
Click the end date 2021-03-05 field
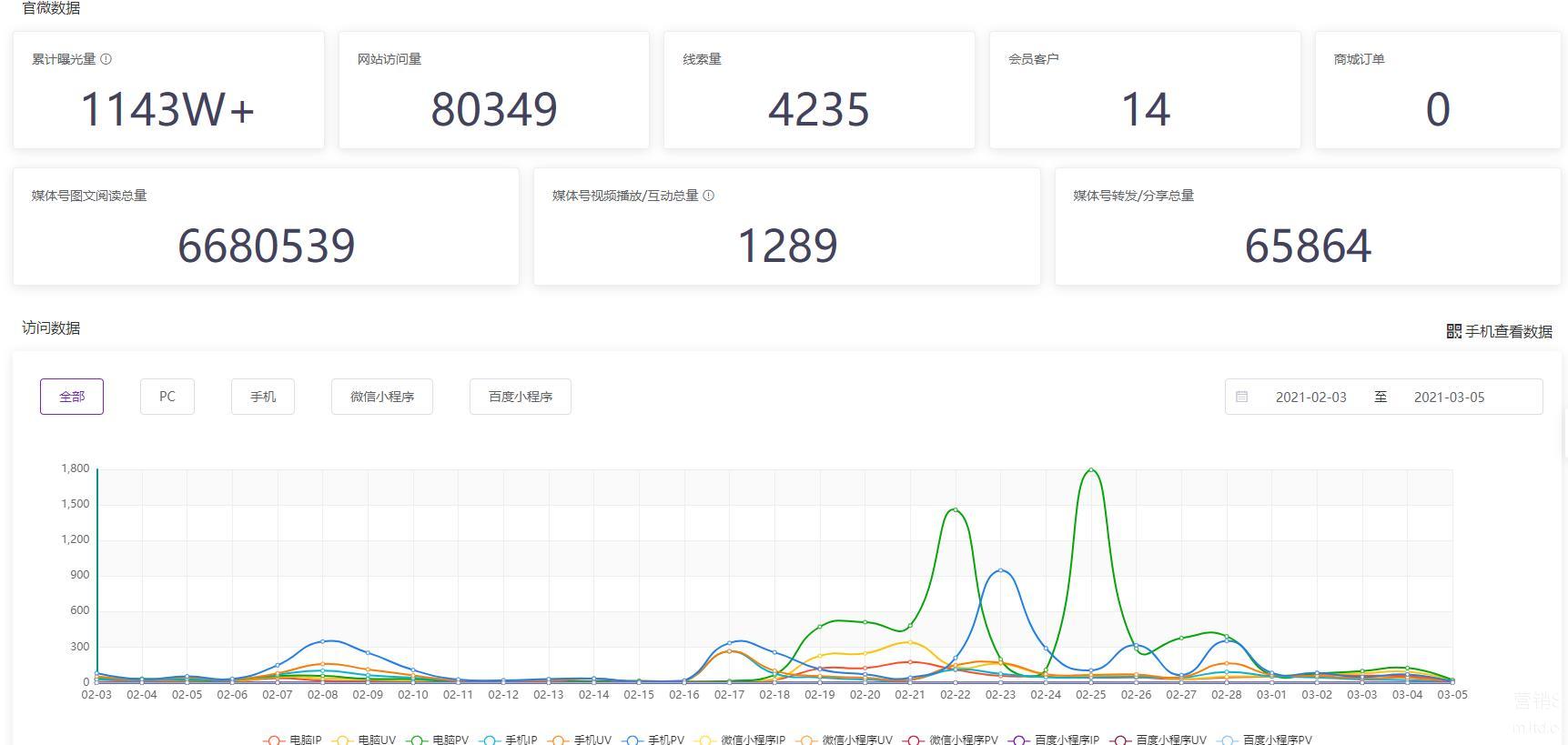(x=1449, y=397)
